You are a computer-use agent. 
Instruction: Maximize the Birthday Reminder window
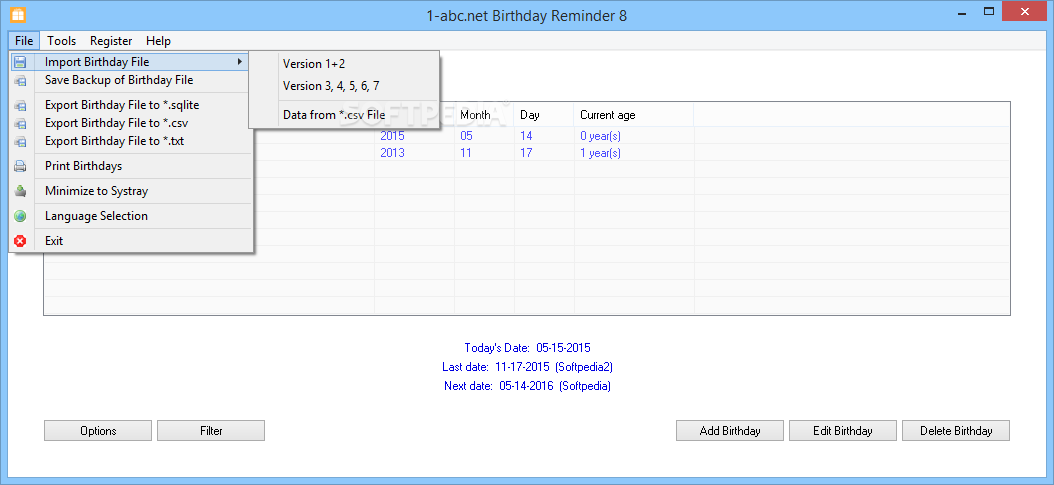click(x=988, y=11)
